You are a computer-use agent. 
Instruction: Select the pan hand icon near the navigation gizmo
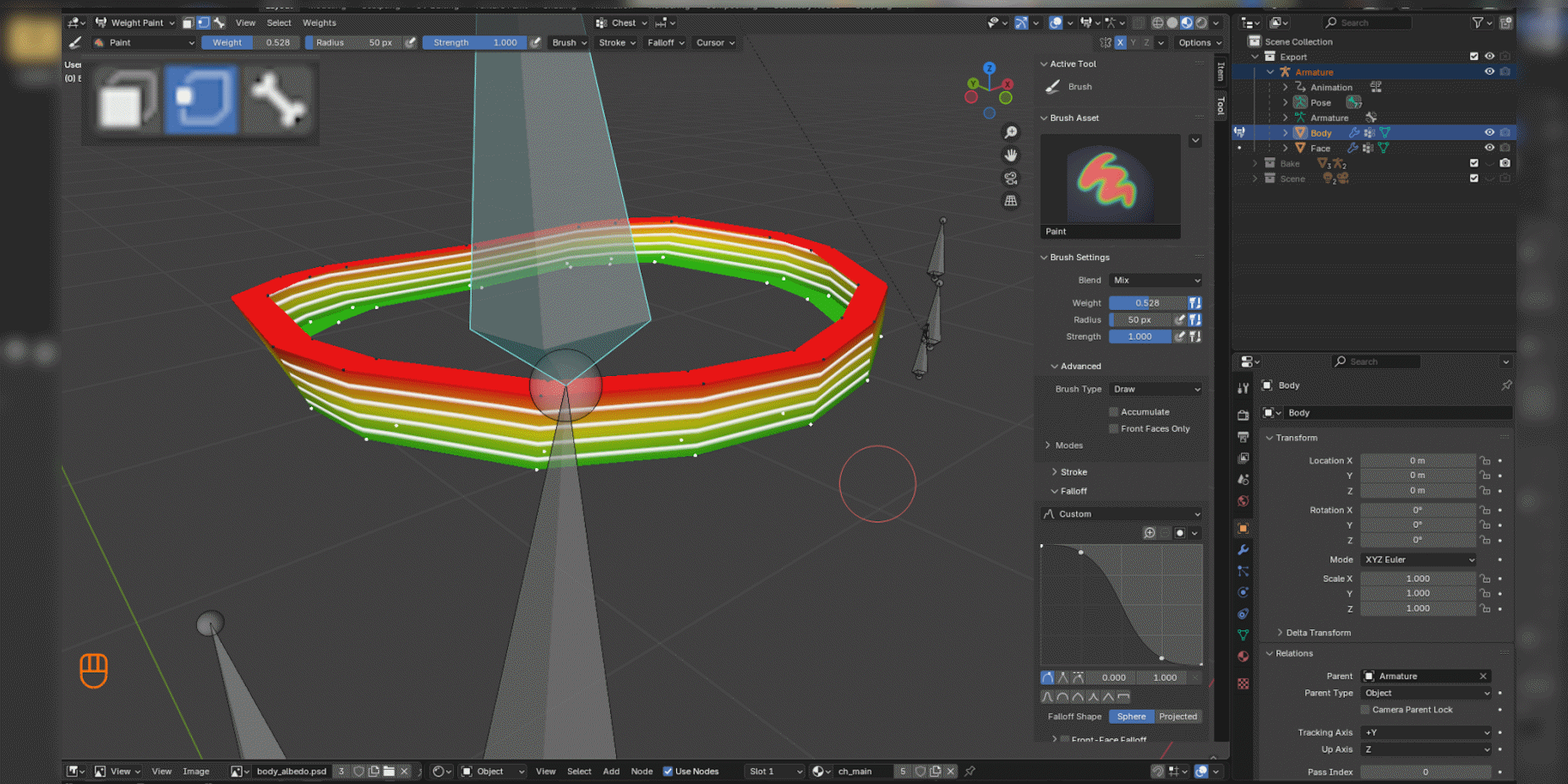[1011, 155]
